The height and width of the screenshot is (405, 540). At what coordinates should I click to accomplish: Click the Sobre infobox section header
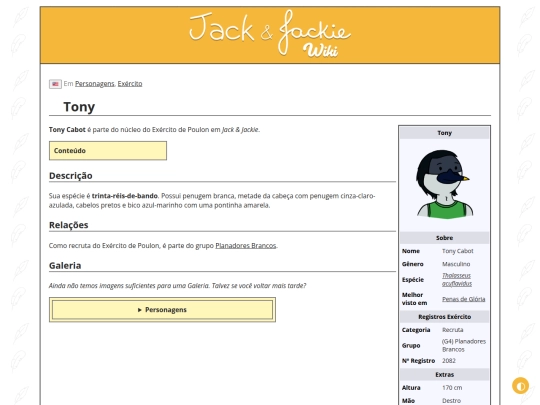(444, 238)
